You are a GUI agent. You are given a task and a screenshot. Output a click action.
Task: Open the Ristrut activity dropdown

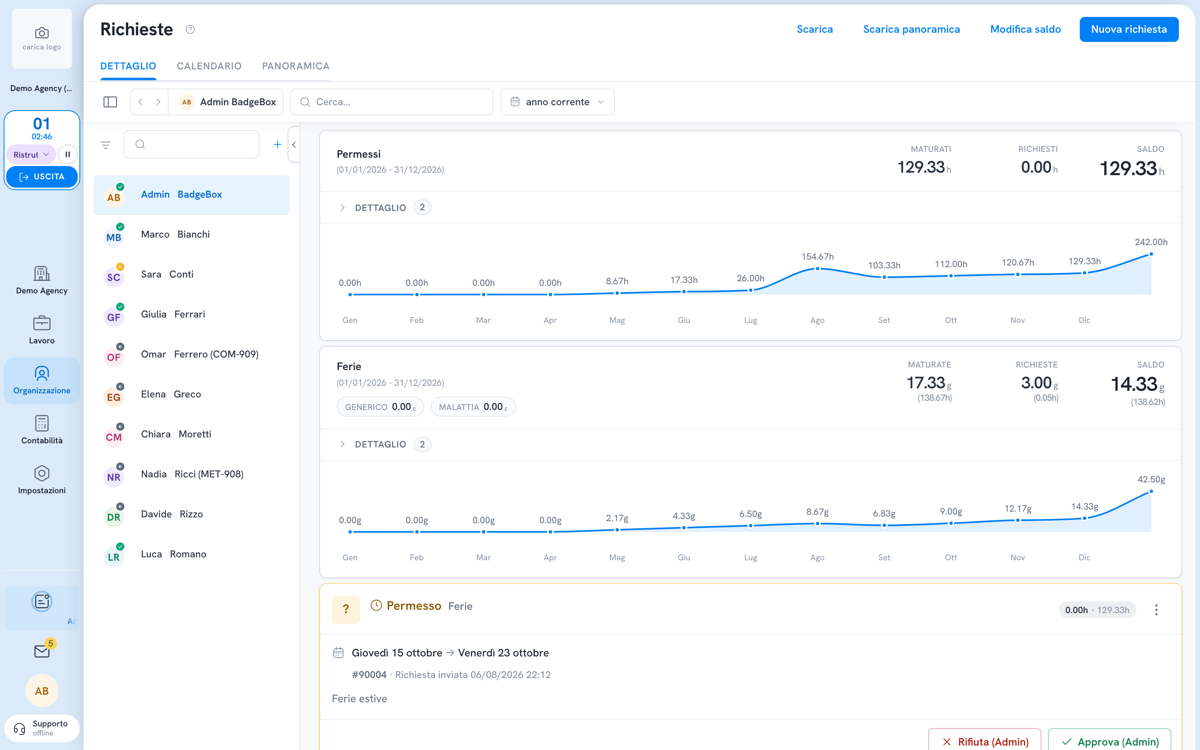pos(32,155)
